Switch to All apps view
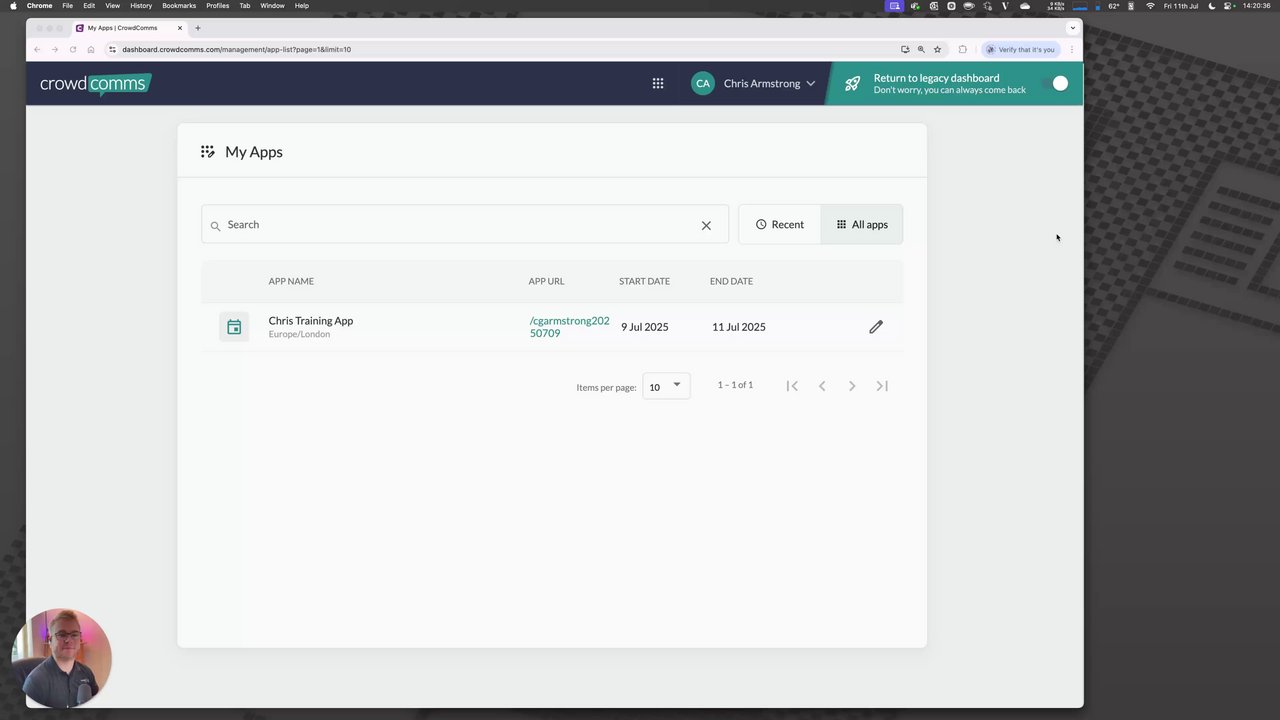The height and width of the screenshot is (720, 1280). [862, 225]
